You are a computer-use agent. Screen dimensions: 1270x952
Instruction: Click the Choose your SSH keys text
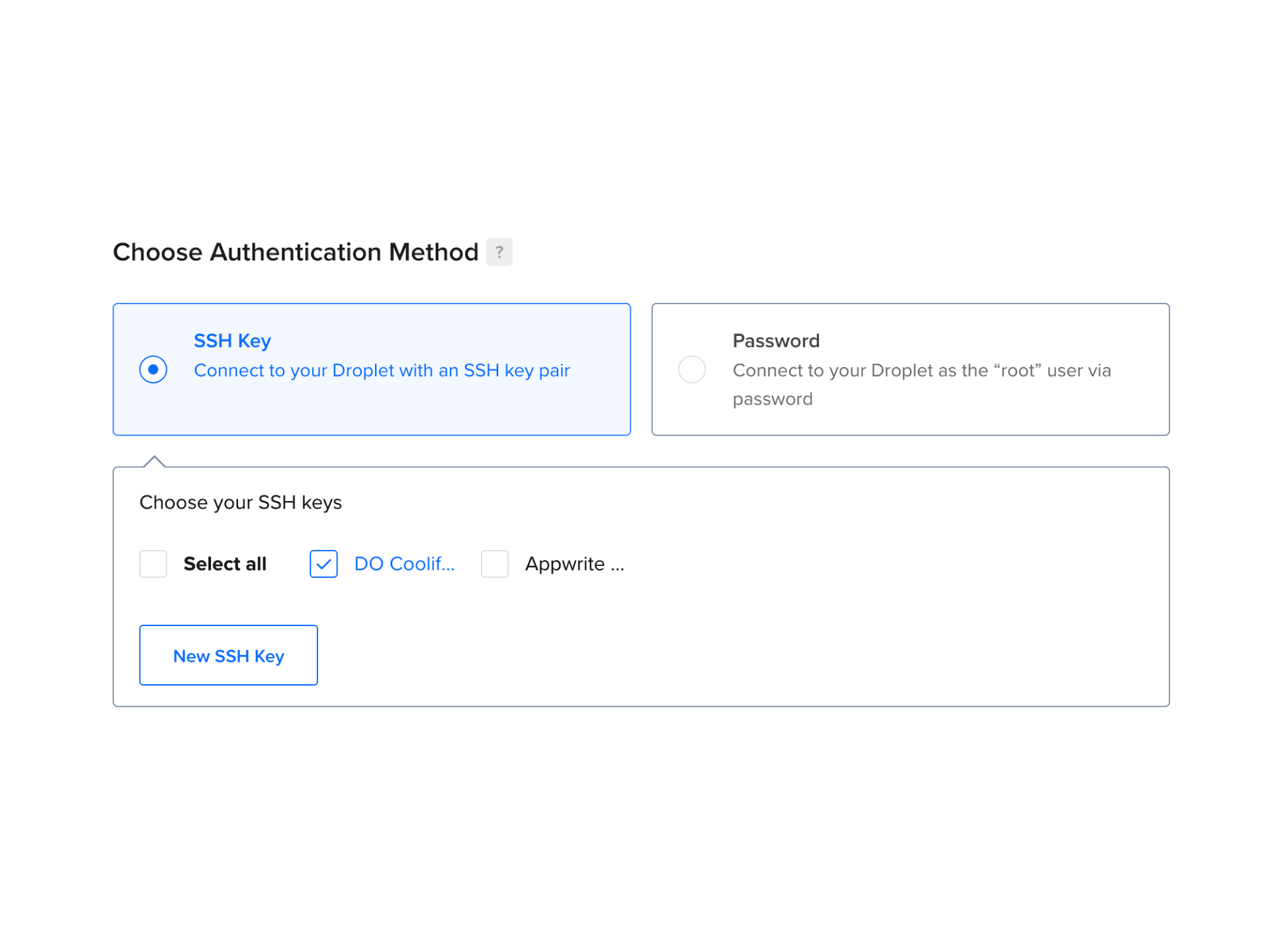coord(241,502)
